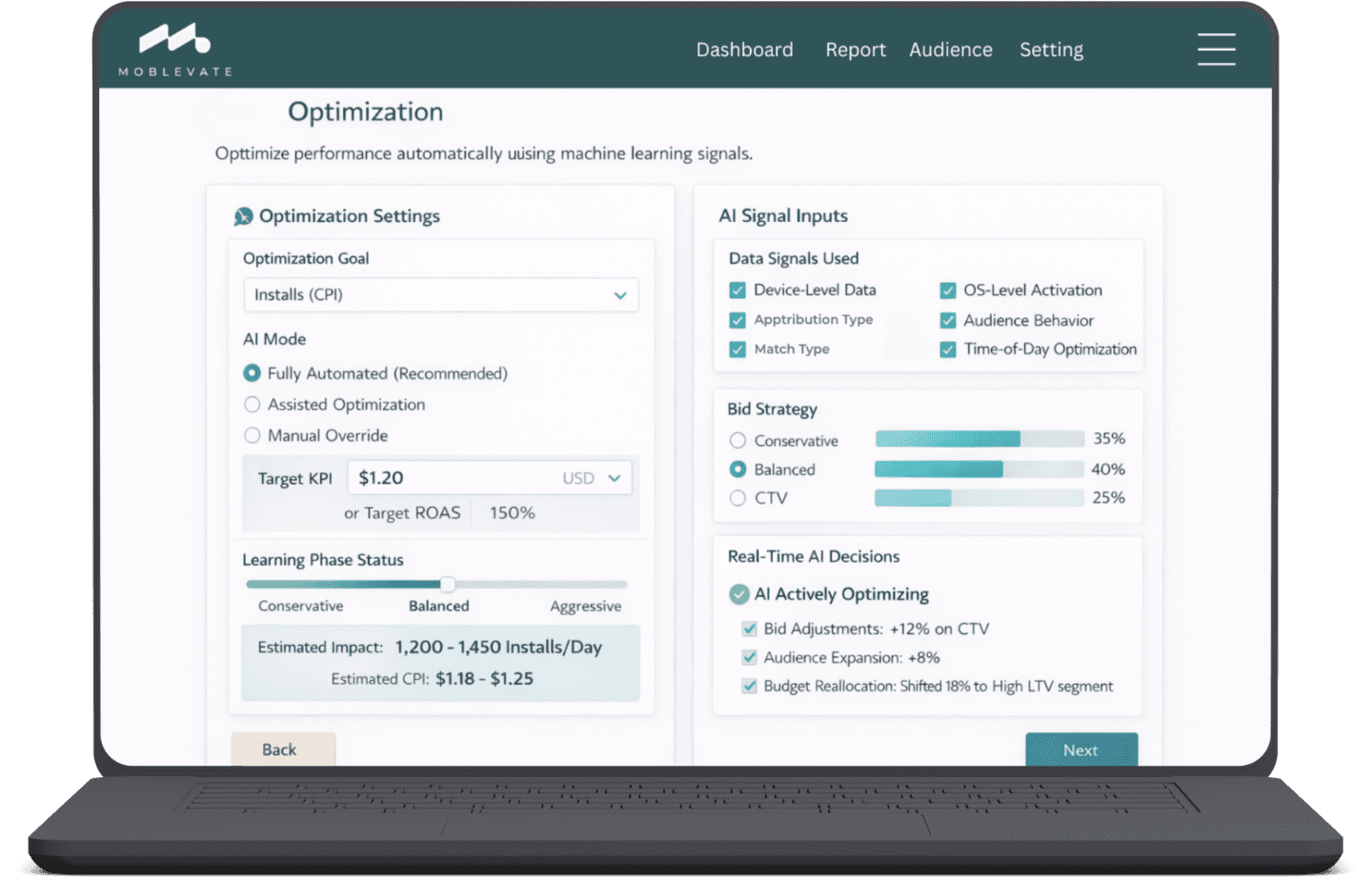The height and width of the screenshot is (879, 1372).
Task: Open Setting from the navigation bar
Action: [x=1051, y=50]
